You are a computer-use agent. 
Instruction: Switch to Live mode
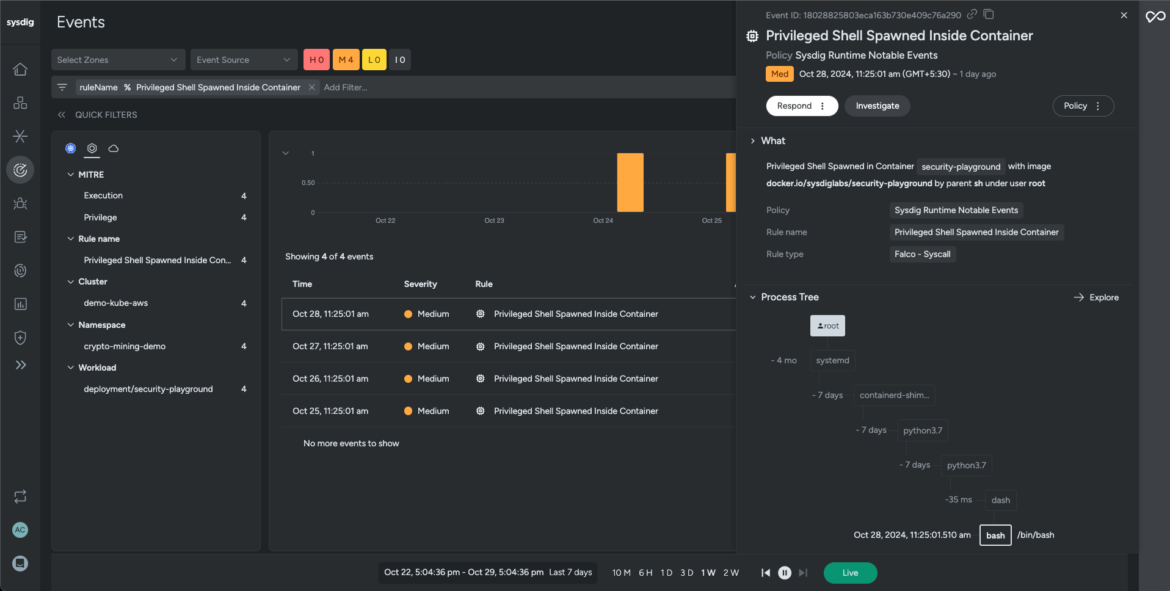[x=851, y=573]
